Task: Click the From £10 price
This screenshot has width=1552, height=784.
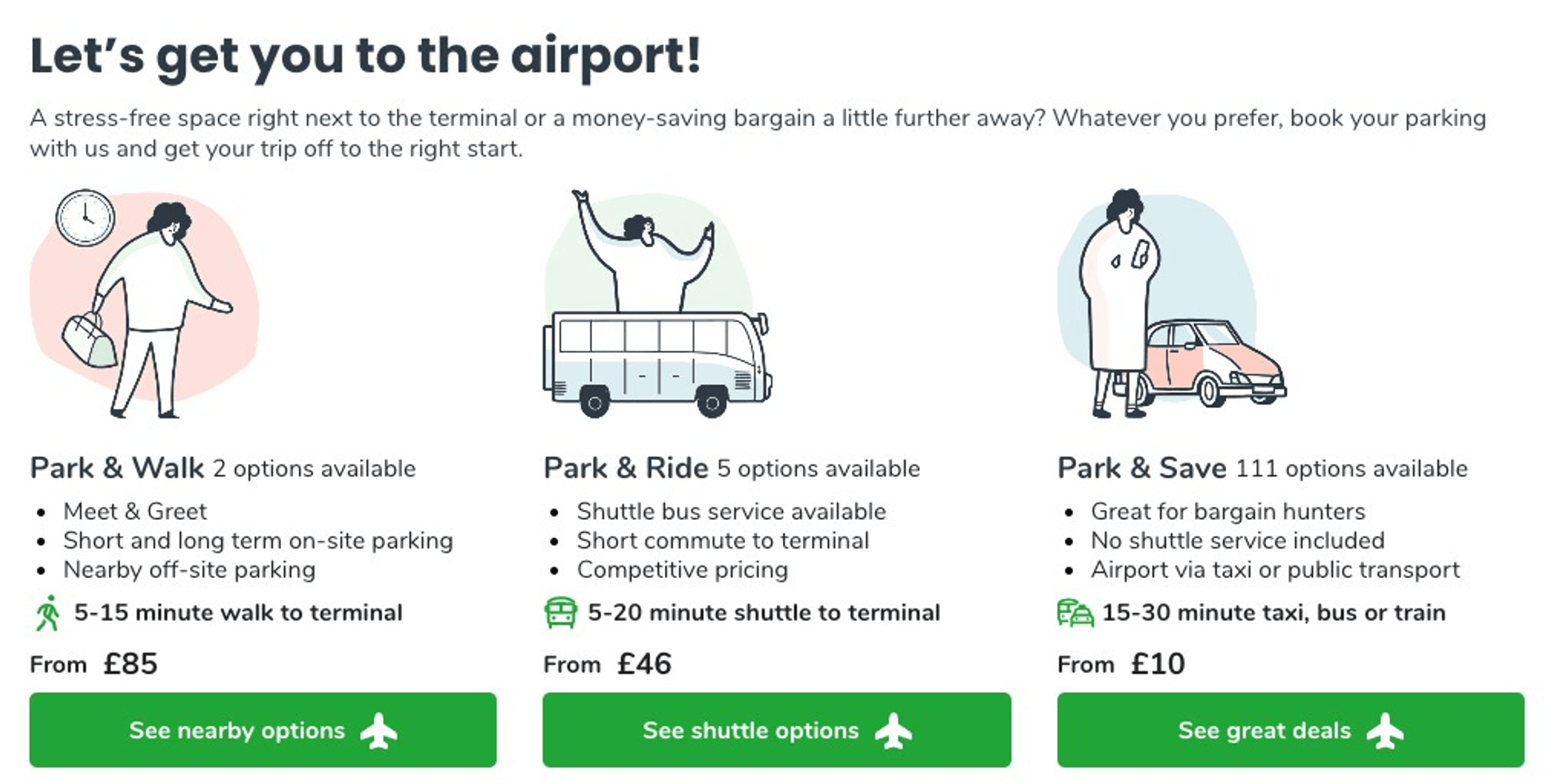Action: (1121, 664)
